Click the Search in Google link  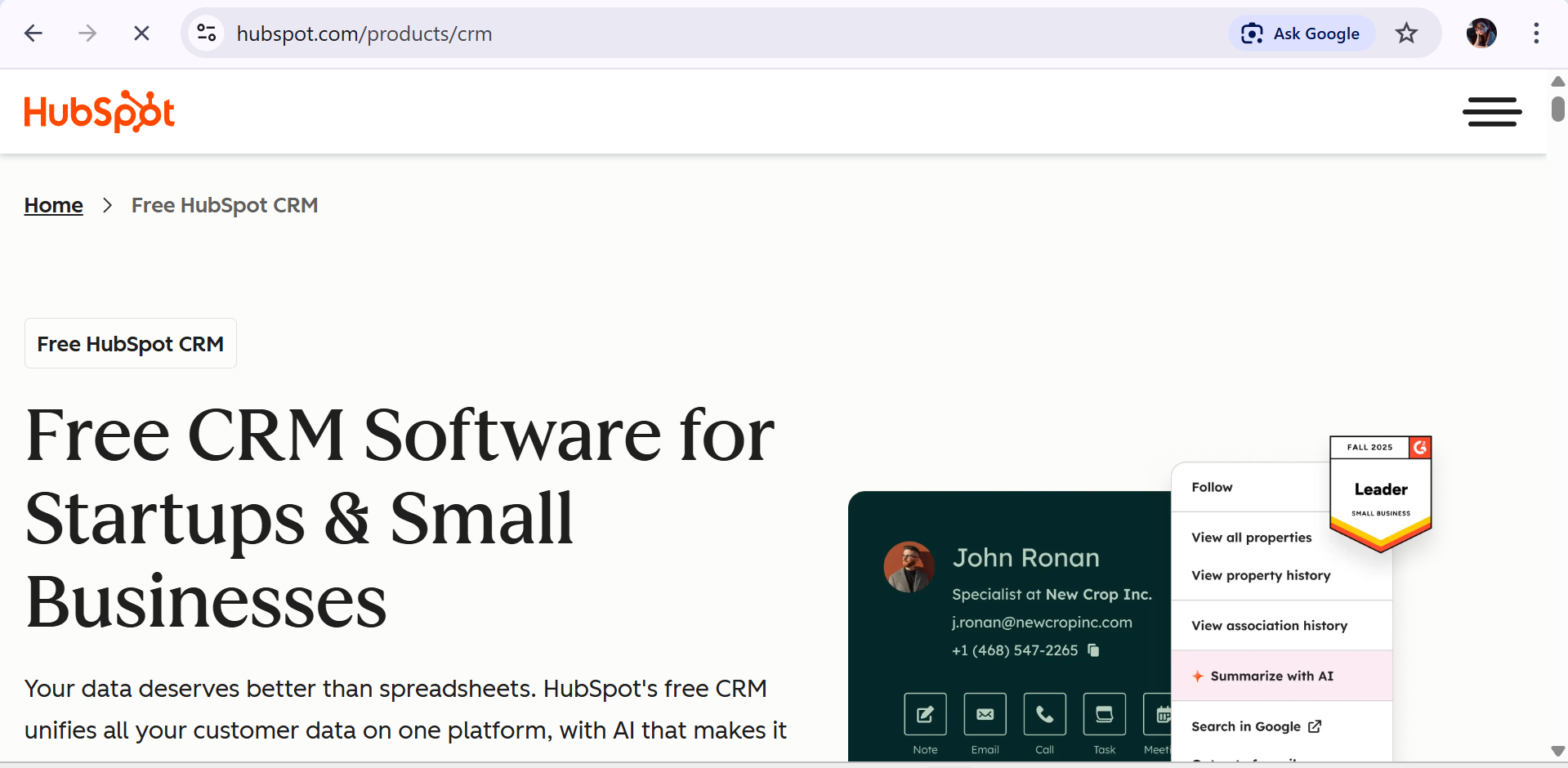[1245, 726]
